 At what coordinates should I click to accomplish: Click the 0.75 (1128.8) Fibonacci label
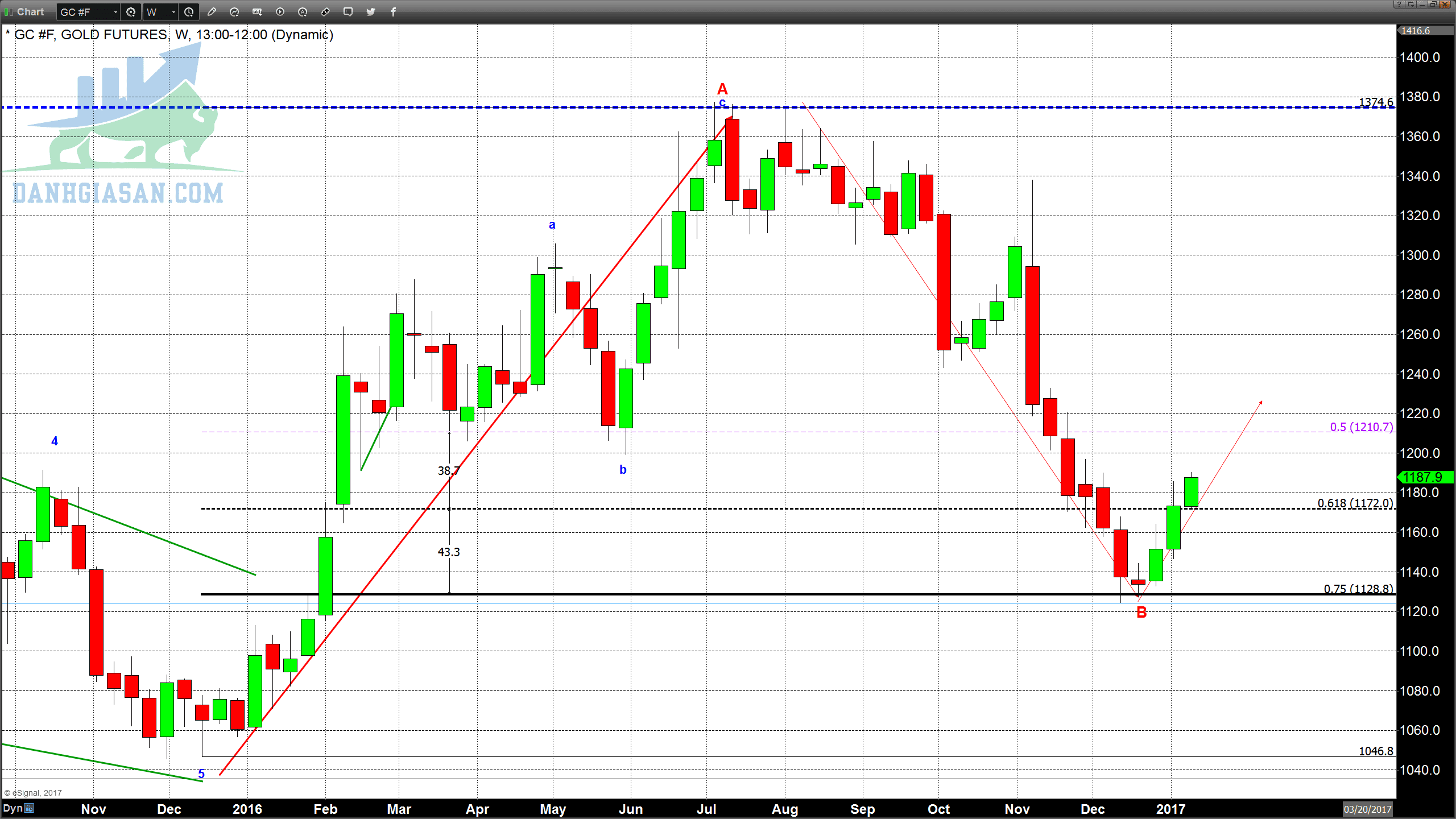click(1359, 589)
